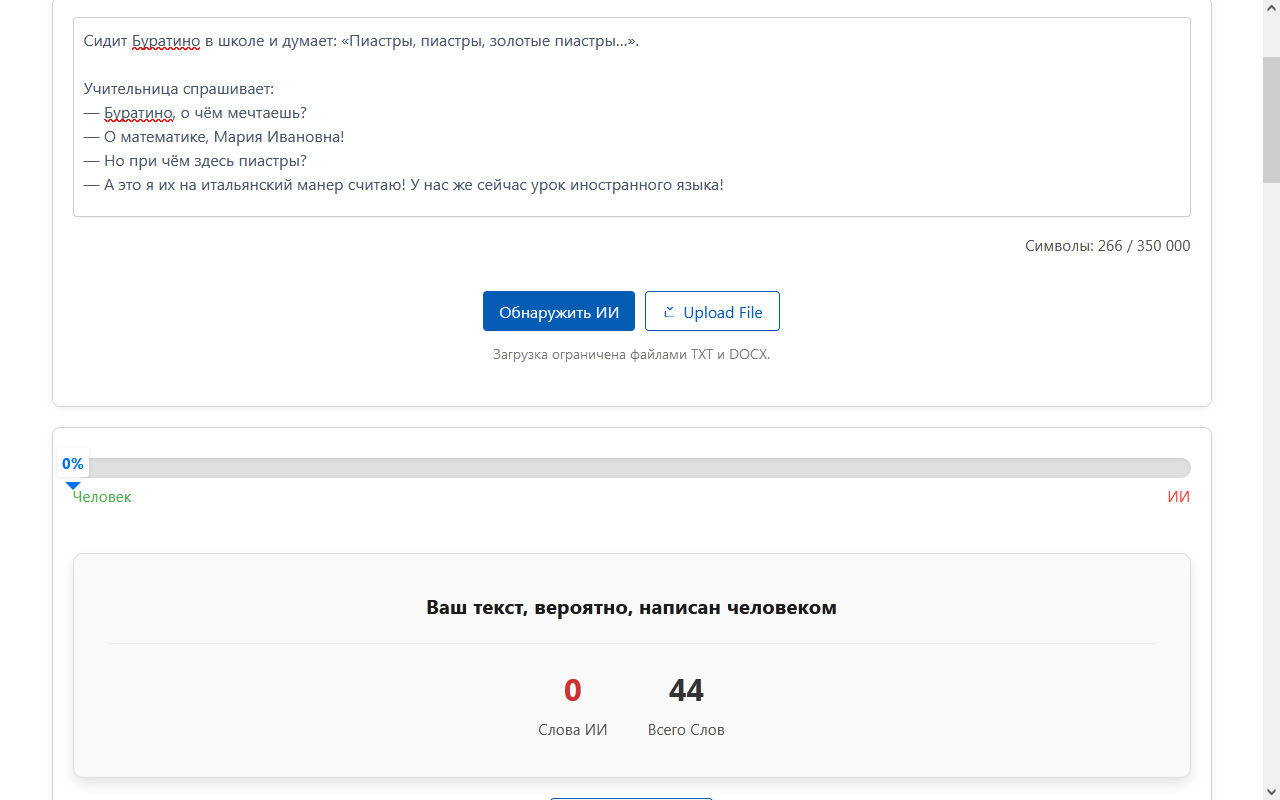Click the green Человек label

point(102,497)
